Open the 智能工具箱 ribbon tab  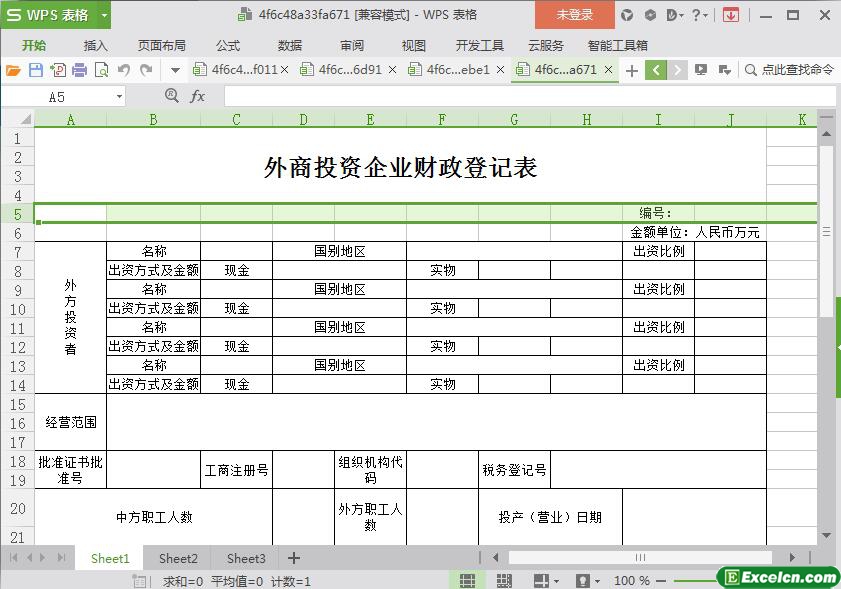(x=617, y=46)
